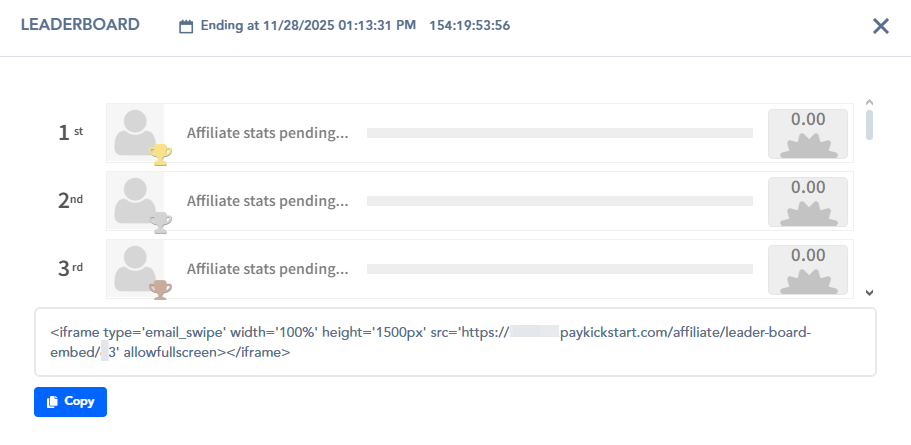Click the 1st place progress bar
This screenshot has width=911, height=445.
559,133
